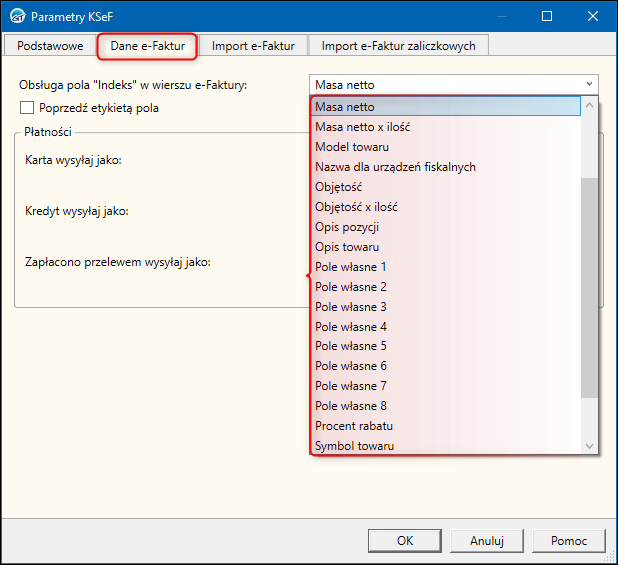Select 'Pole własne 5' entry
Screen dimensions: 618x565
pyautogui.click(x=446, y=346)
